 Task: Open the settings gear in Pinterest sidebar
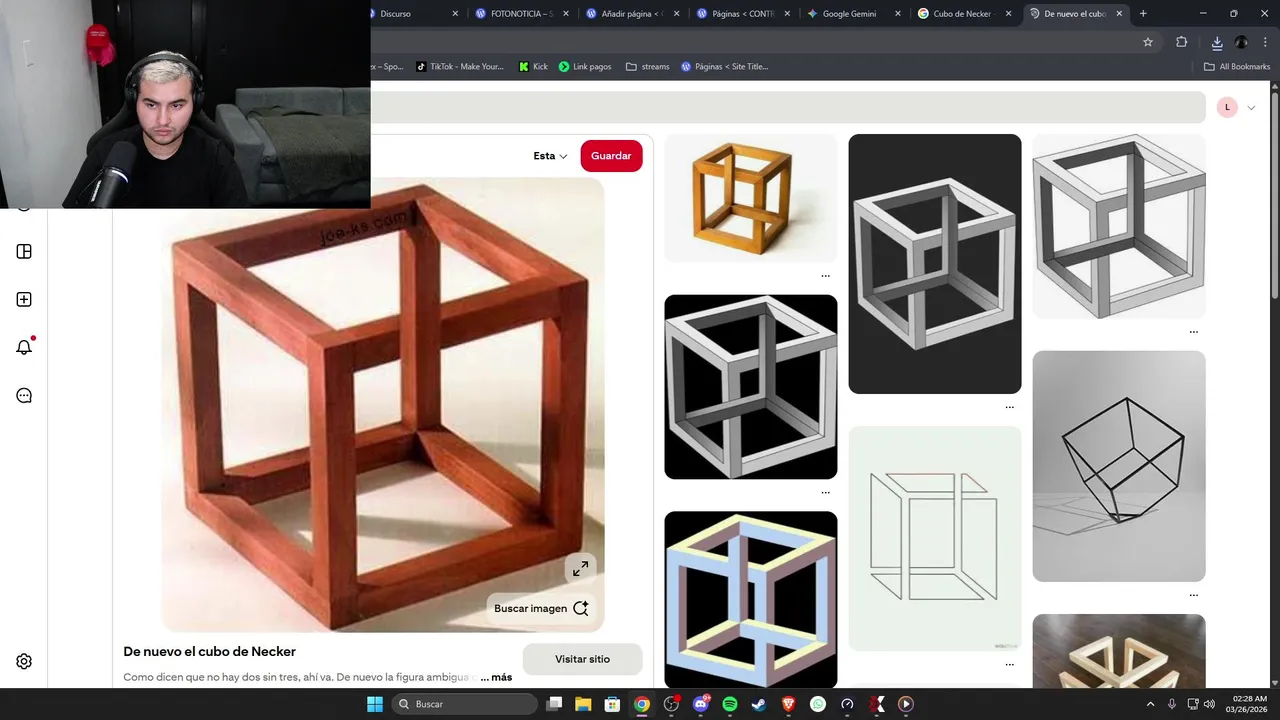point(24,662)
